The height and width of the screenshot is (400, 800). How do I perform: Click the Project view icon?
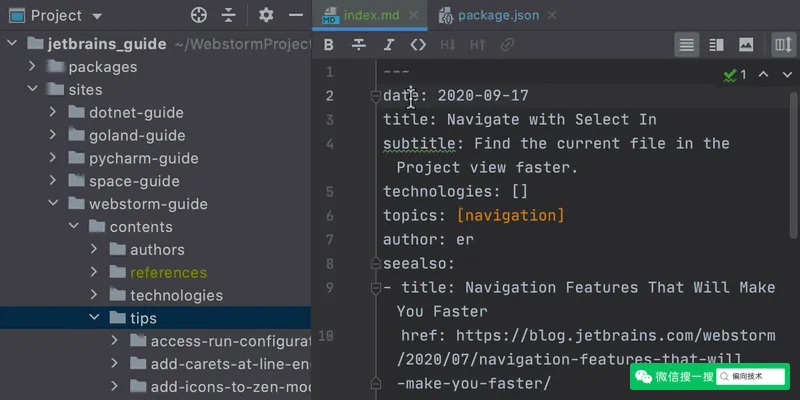click(17, 16)
